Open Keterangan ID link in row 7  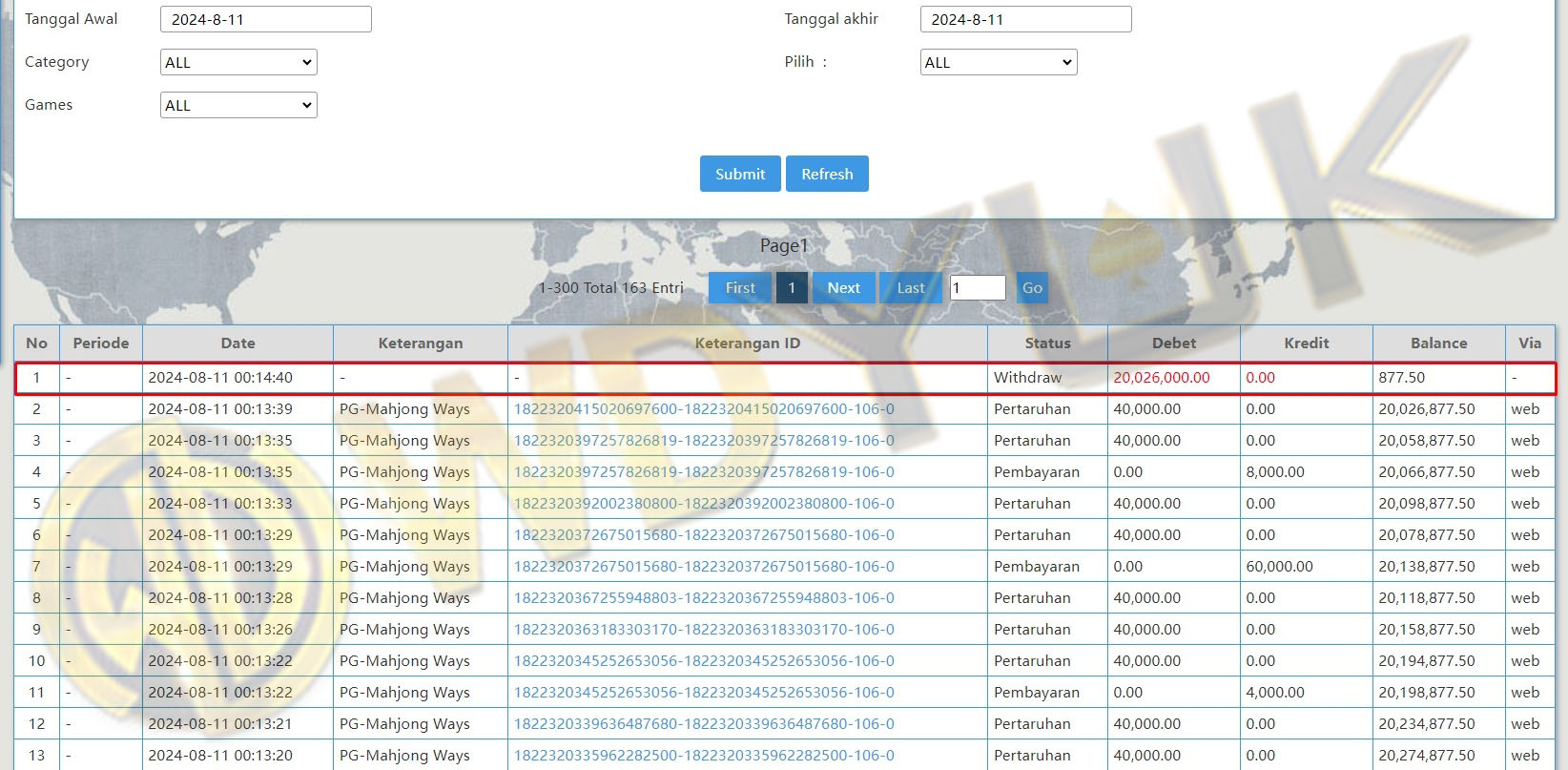(704, 566)
